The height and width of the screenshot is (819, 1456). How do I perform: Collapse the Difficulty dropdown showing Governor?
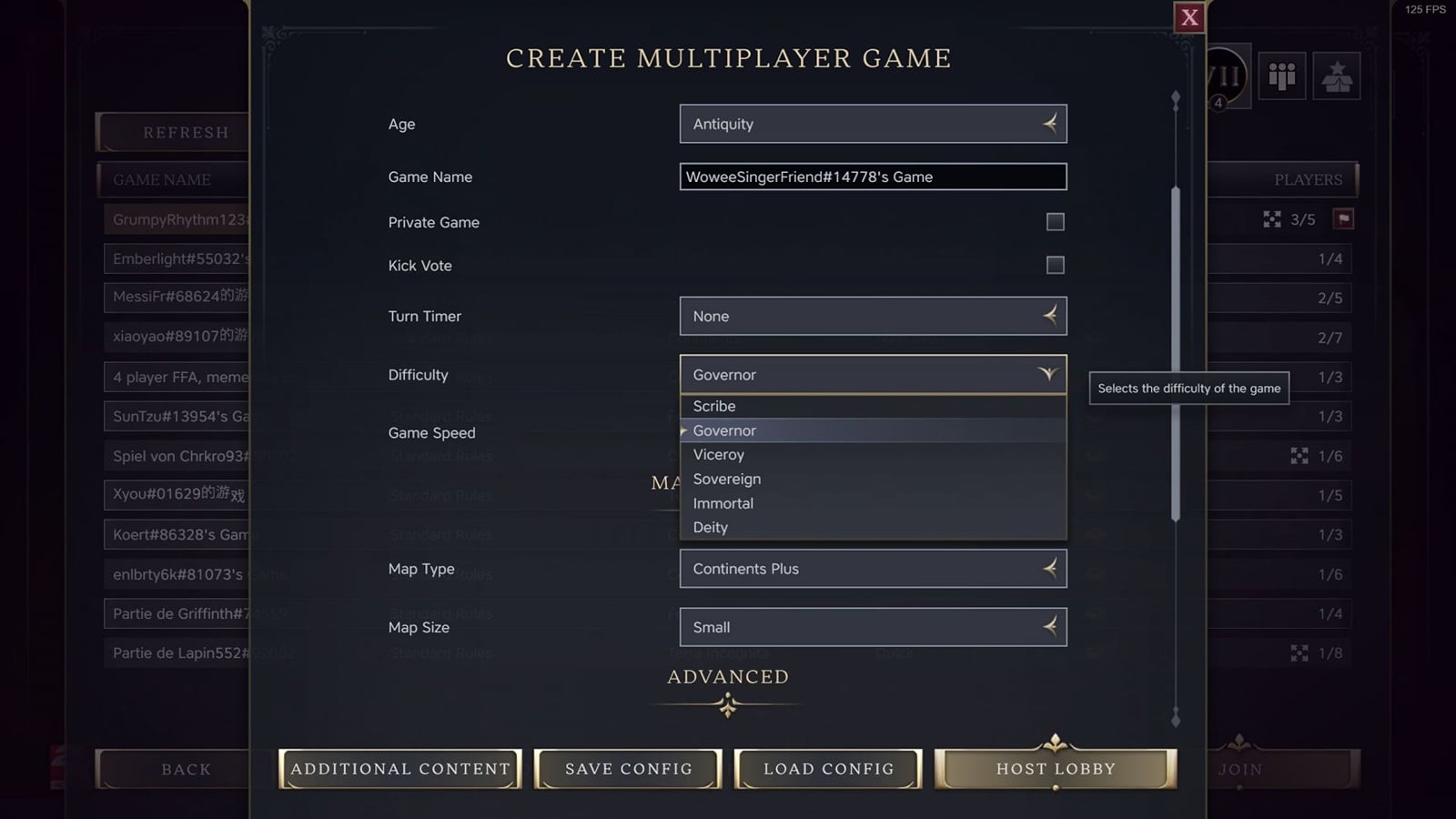click(873, 374)
